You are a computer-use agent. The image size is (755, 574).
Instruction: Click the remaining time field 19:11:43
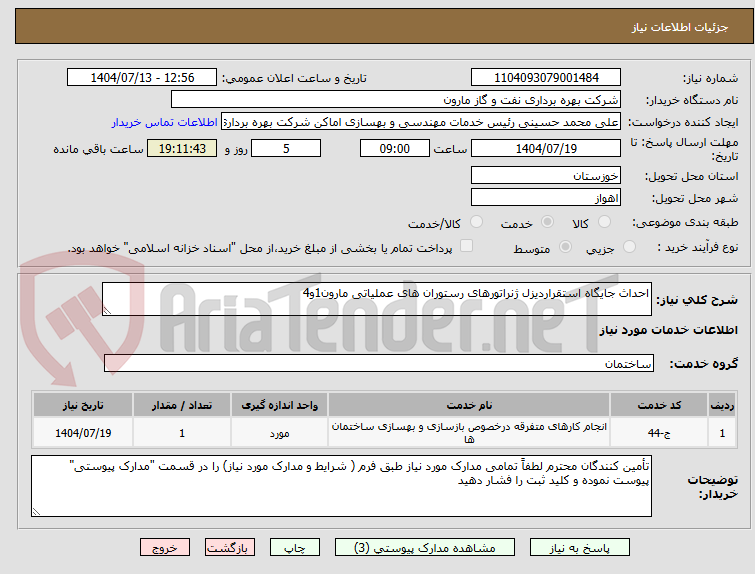coord(182,148)
